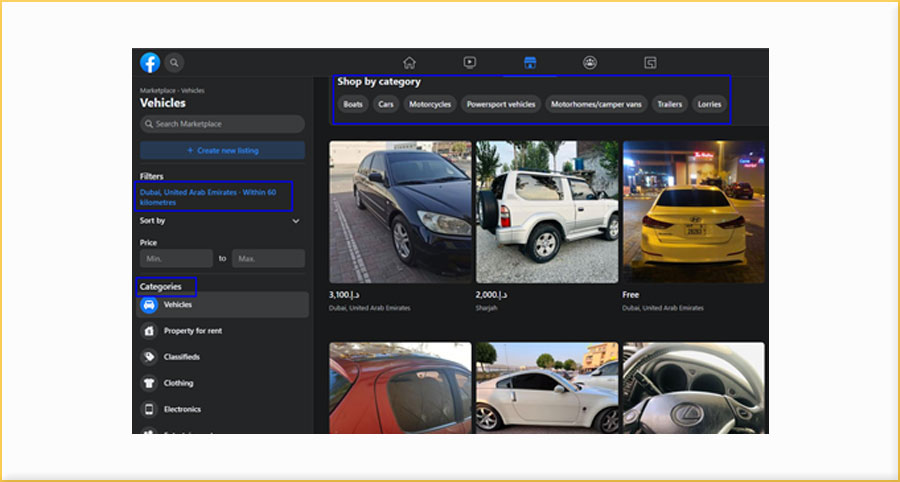The image size is (900, 482).
Task: Click the Vehicles car category icon
Action: click(x=149, y=305)
